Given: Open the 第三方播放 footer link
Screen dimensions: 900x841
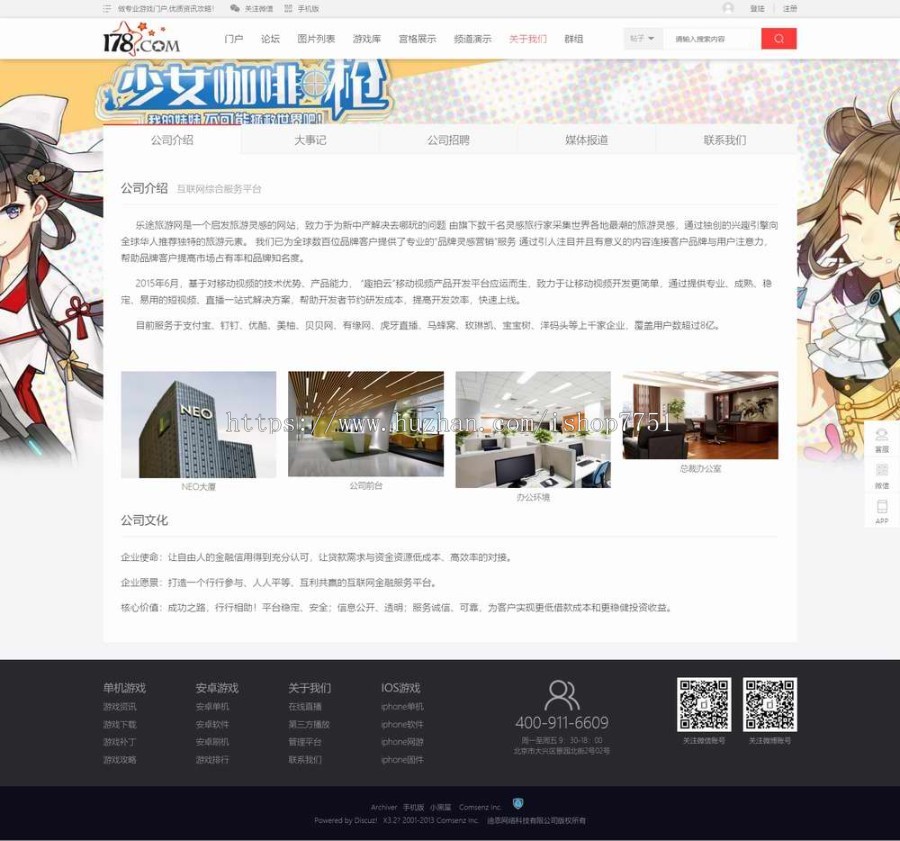Looking at the screenshot, I should (309, 724).
